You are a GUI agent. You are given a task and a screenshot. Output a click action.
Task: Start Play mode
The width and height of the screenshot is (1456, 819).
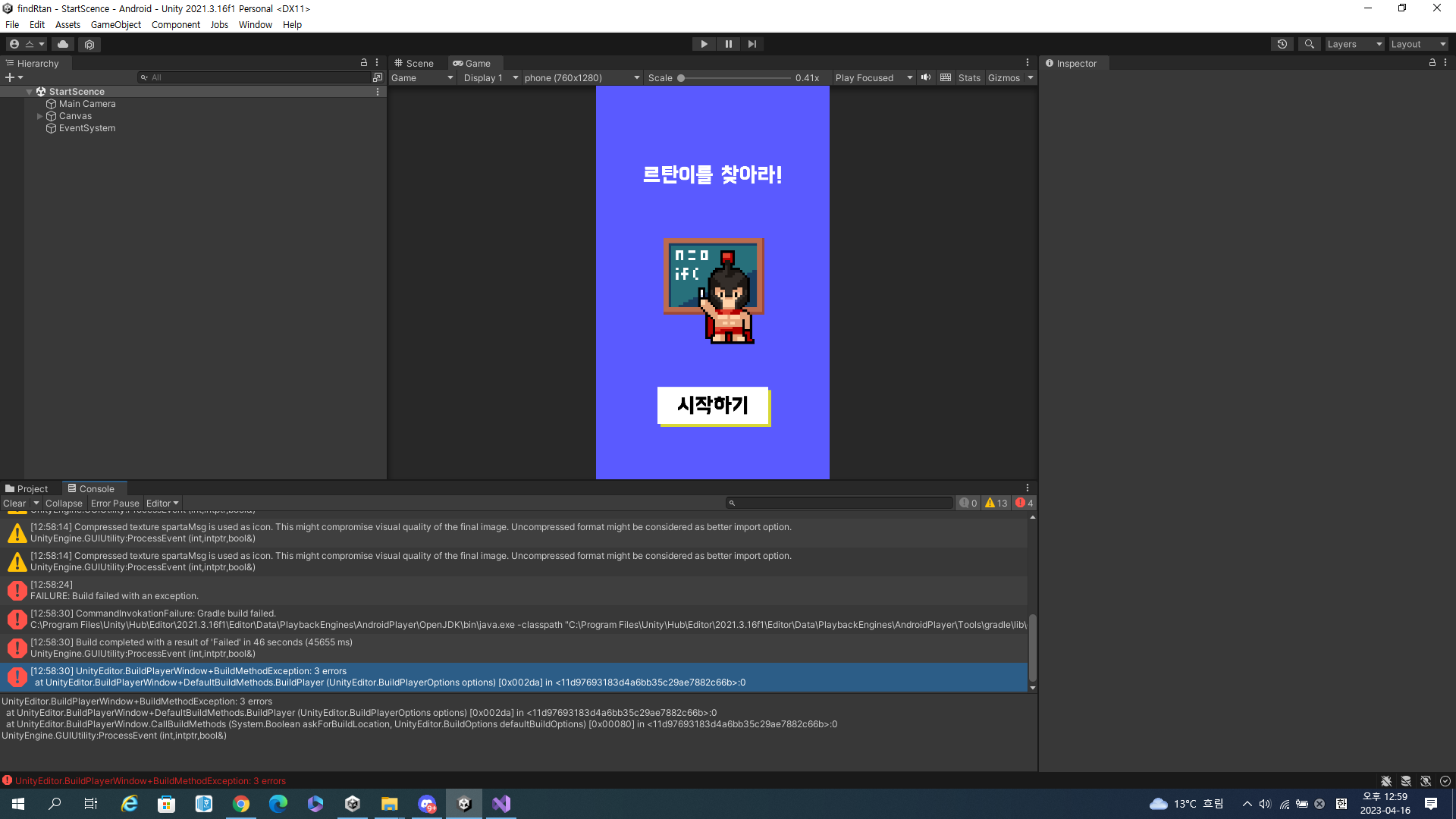[x=704, y=44]
